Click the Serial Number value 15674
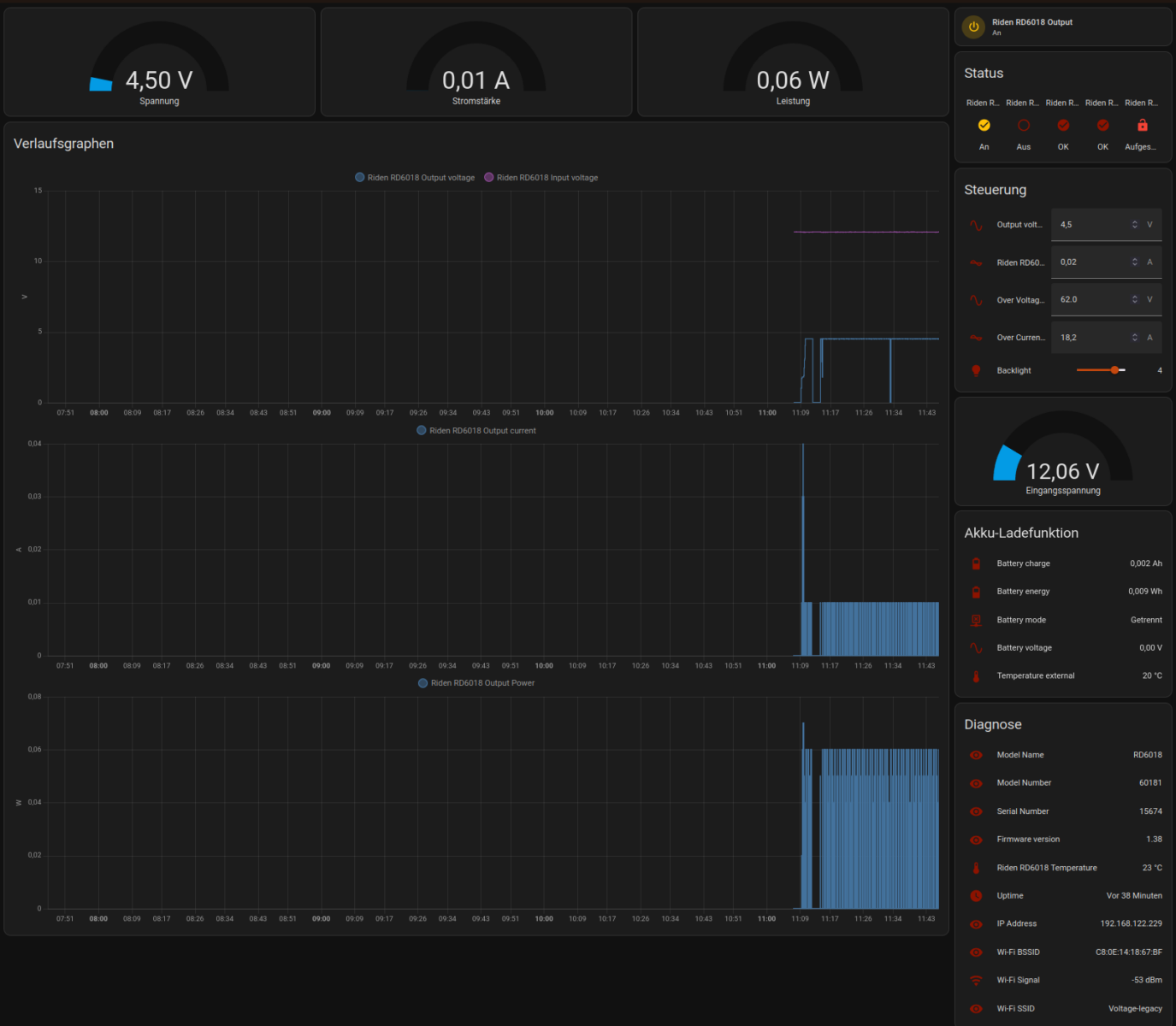 [x=1150, y=811]
